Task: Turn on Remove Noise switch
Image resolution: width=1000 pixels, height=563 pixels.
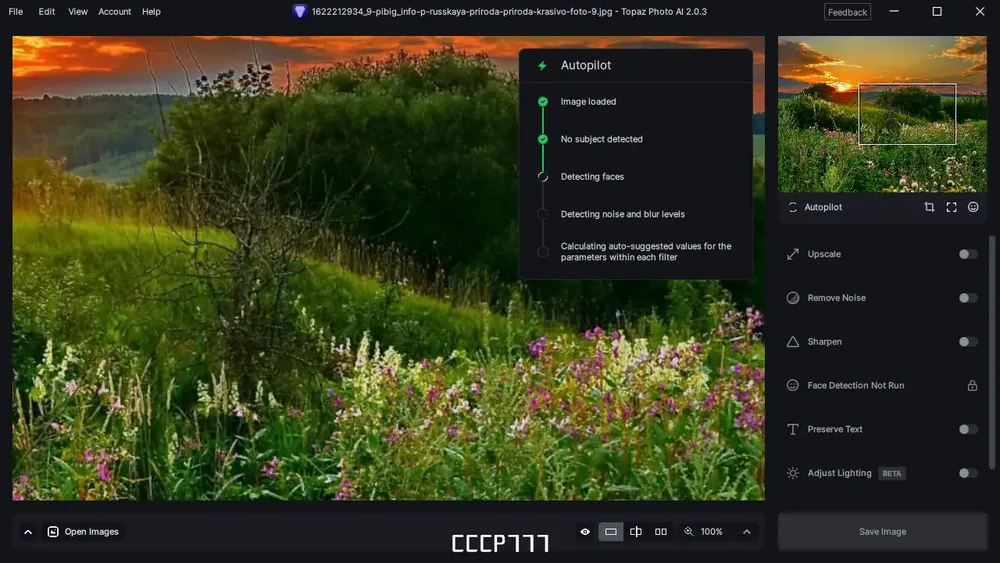Action: pos(967,298)
